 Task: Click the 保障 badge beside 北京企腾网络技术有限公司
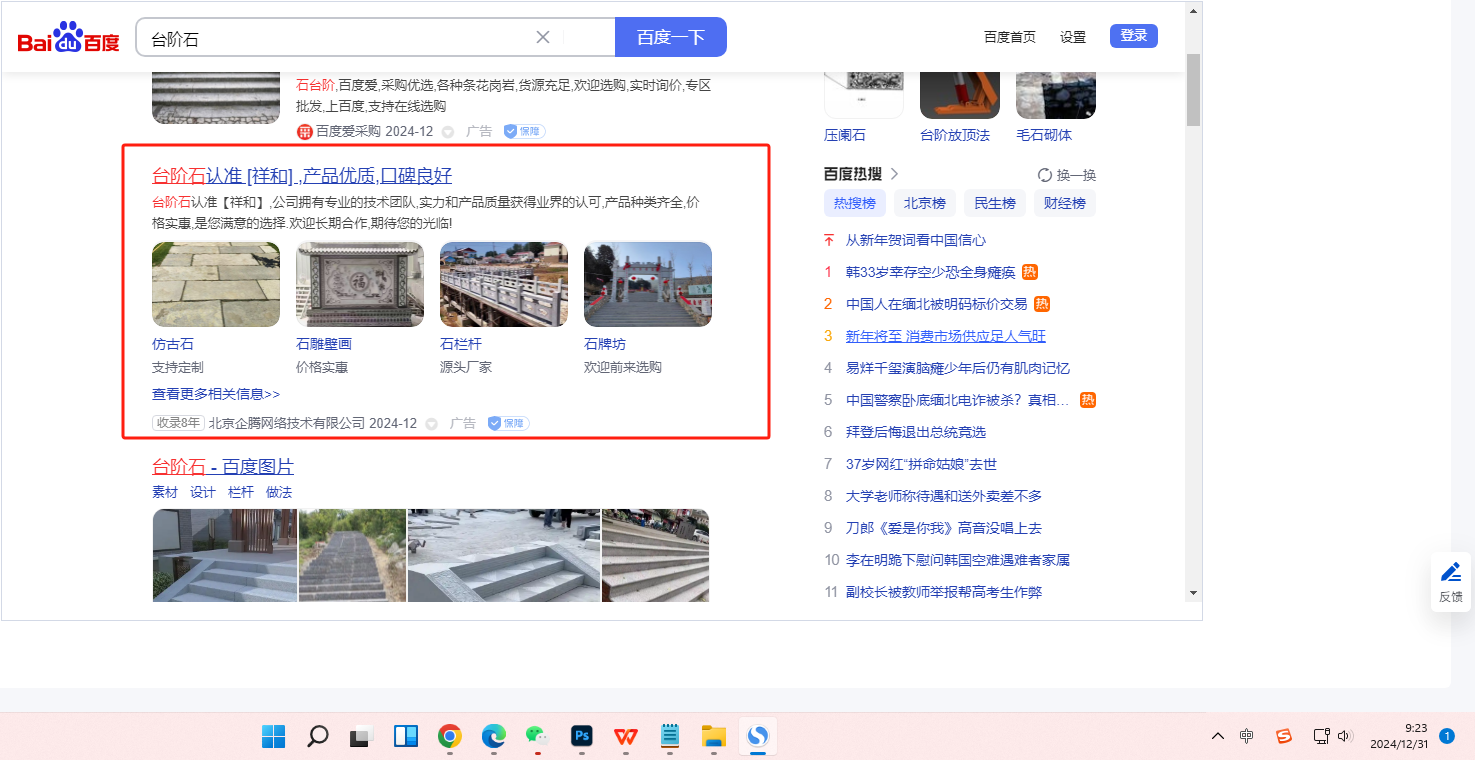pos(508,423)
